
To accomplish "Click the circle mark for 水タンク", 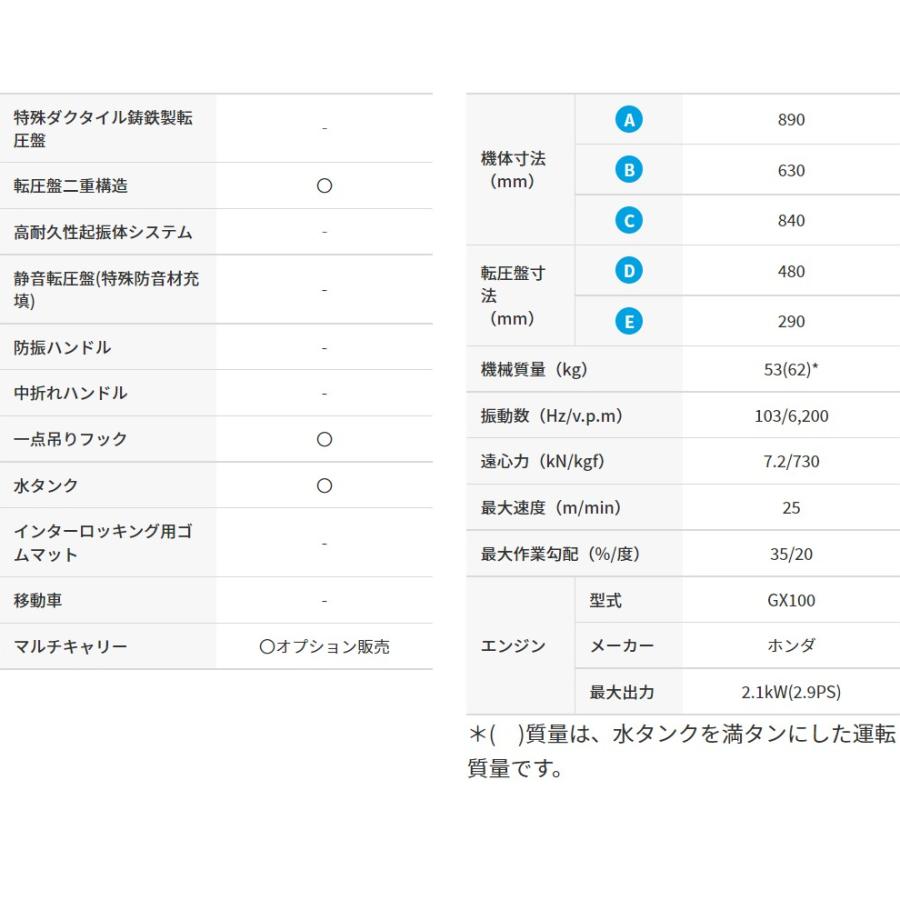I will point(324,485).
